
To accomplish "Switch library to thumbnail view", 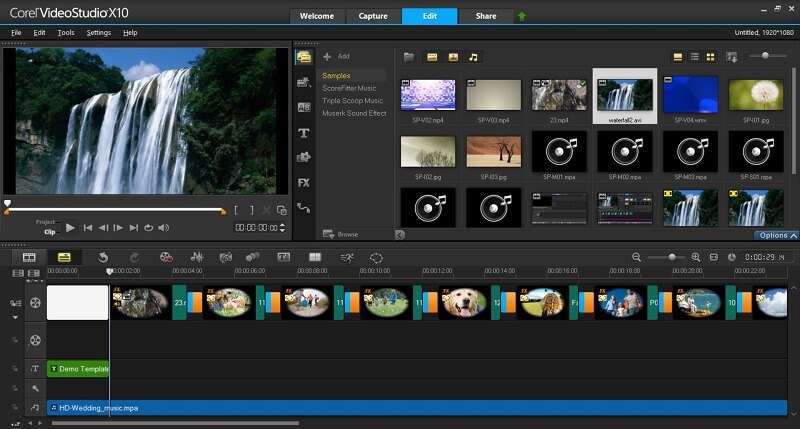I will (710, 57).
